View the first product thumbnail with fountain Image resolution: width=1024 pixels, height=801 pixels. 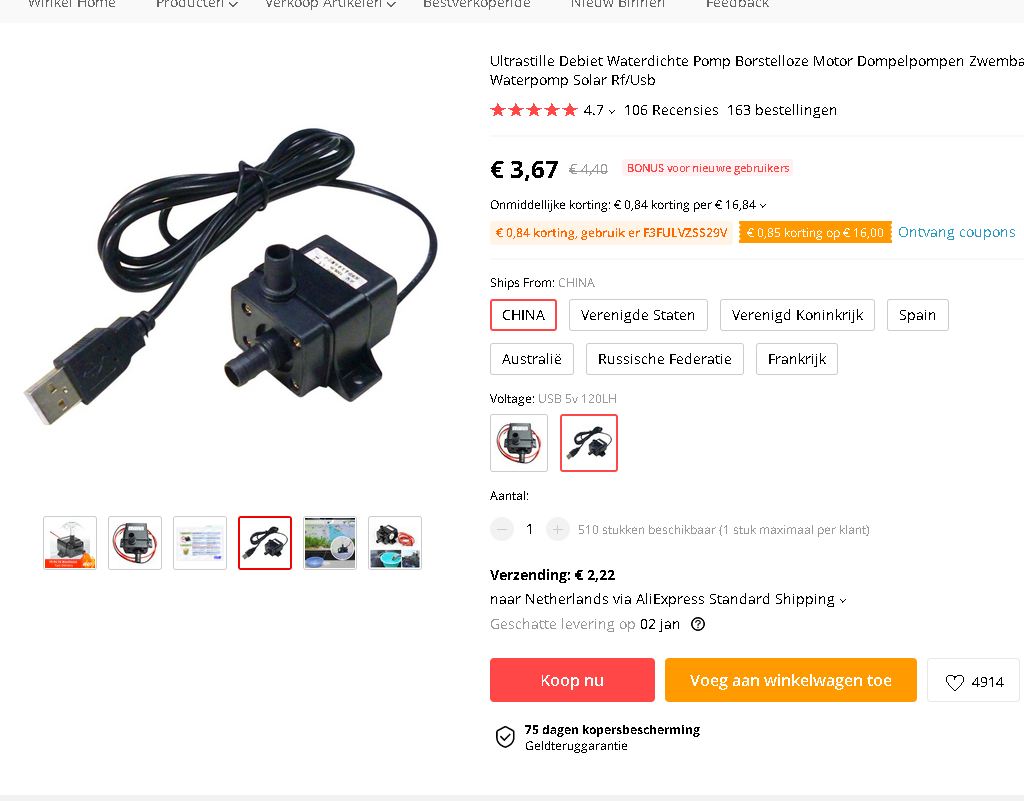pos(70,543)
